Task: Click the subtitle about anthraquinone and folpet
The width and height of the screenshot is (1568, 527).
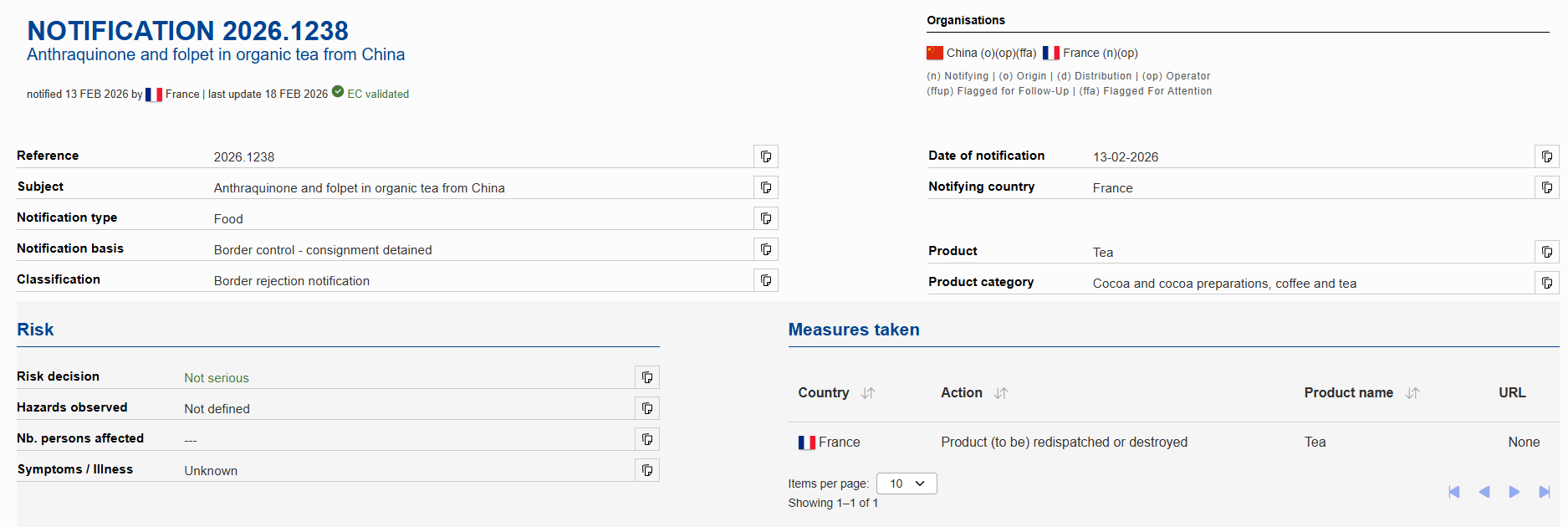Action: click(216, 54)
